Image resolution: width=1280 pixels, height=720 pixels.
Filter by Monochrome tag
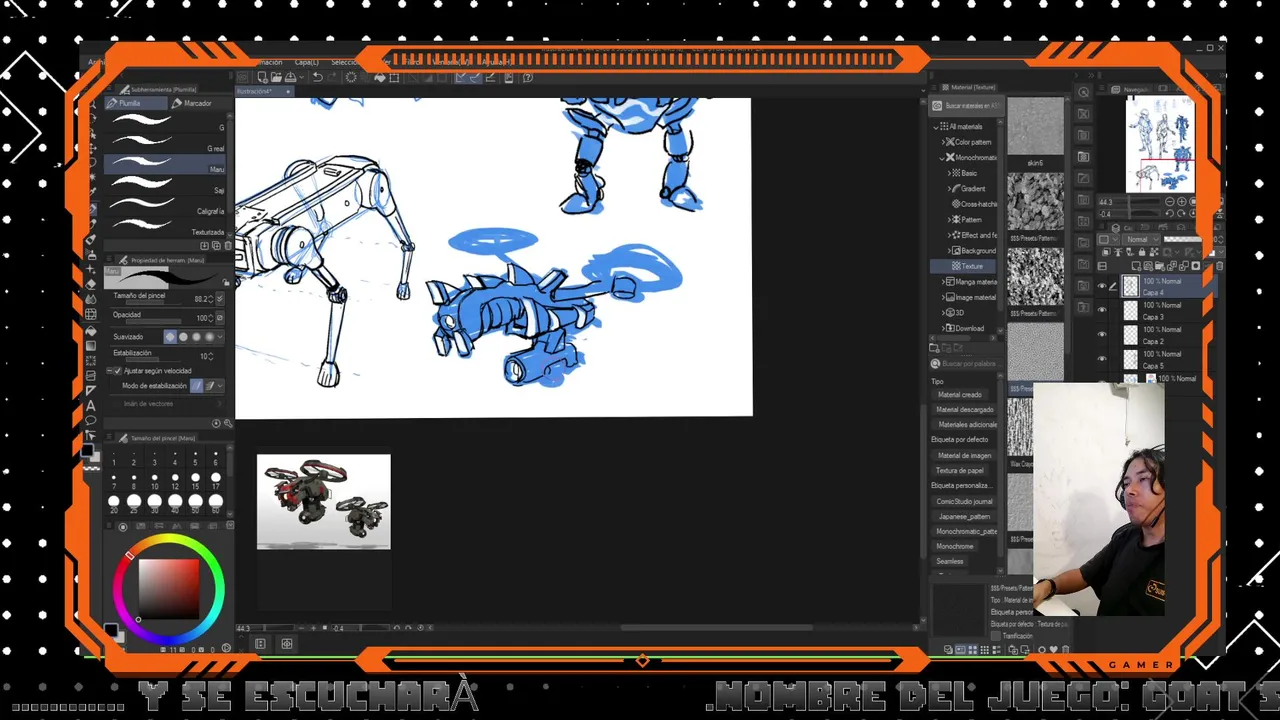pyautogui.click(x=954, y=547)
